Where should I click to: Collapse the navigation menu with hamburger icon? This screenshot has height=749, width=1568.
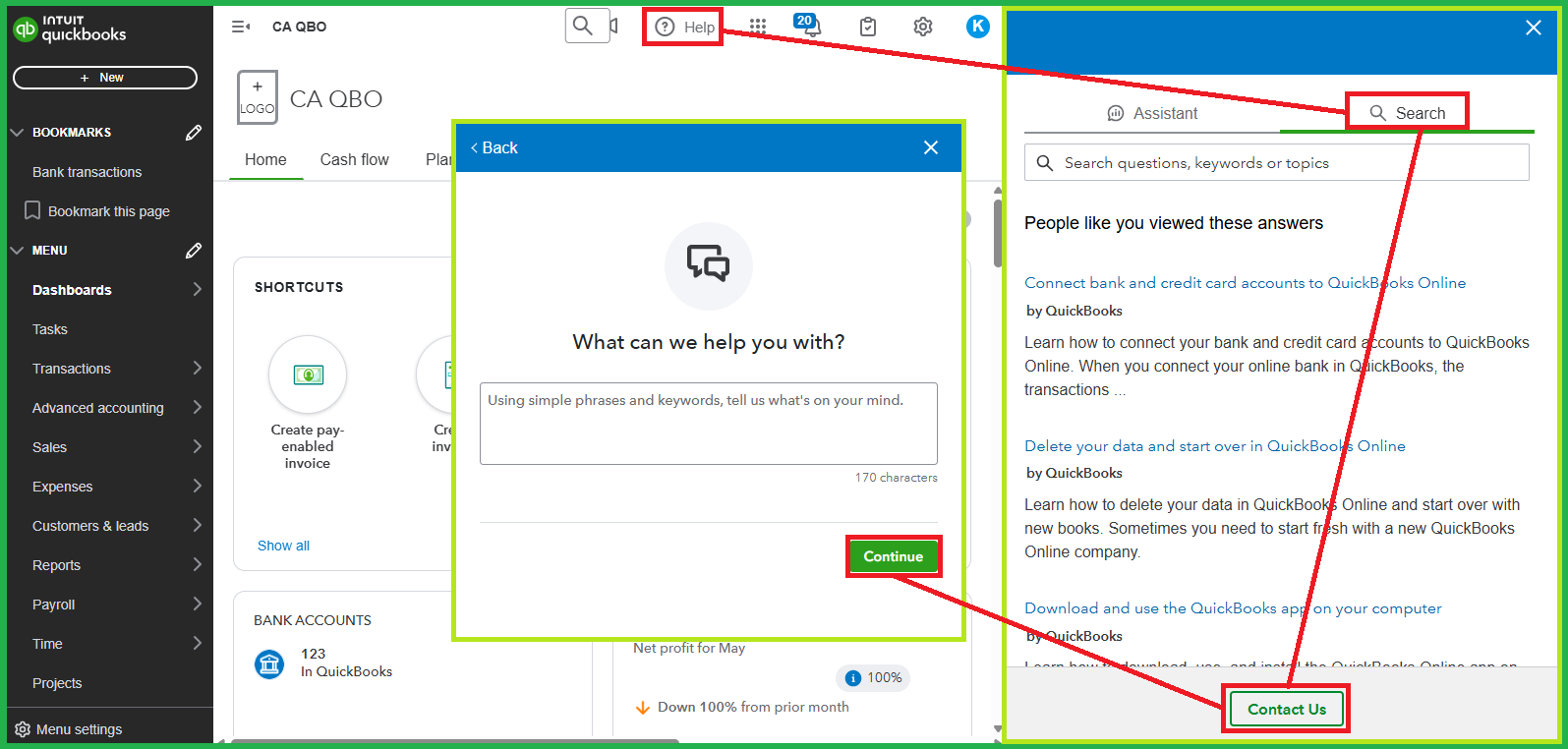point(241,27)
